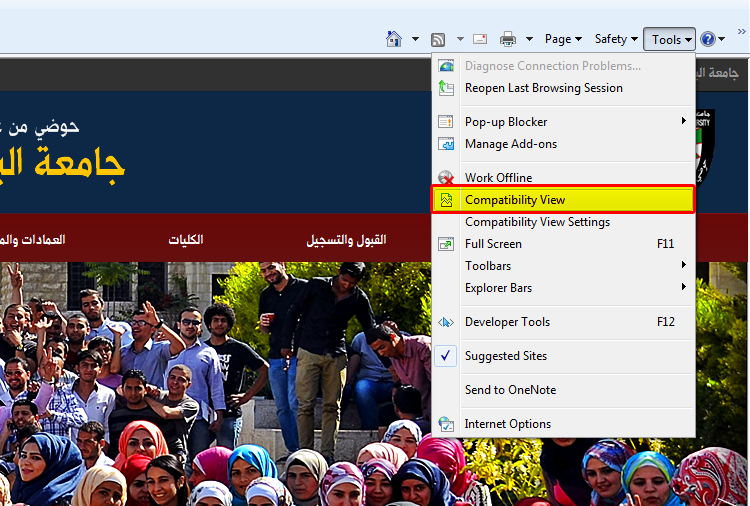Click the university crest logo
The image size is (750, 506).
705,148
